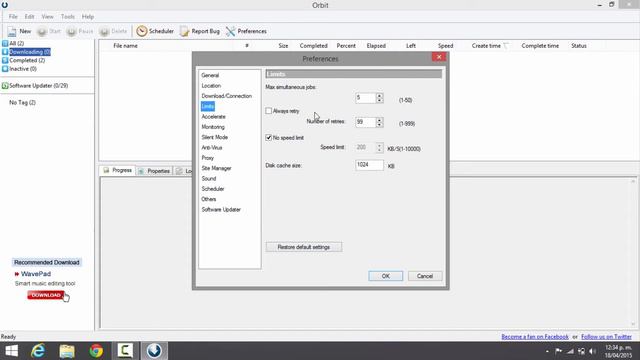The image size is (640, 360).
Task: Click the Start toolbar button
Action: click(x=49, y=31)
